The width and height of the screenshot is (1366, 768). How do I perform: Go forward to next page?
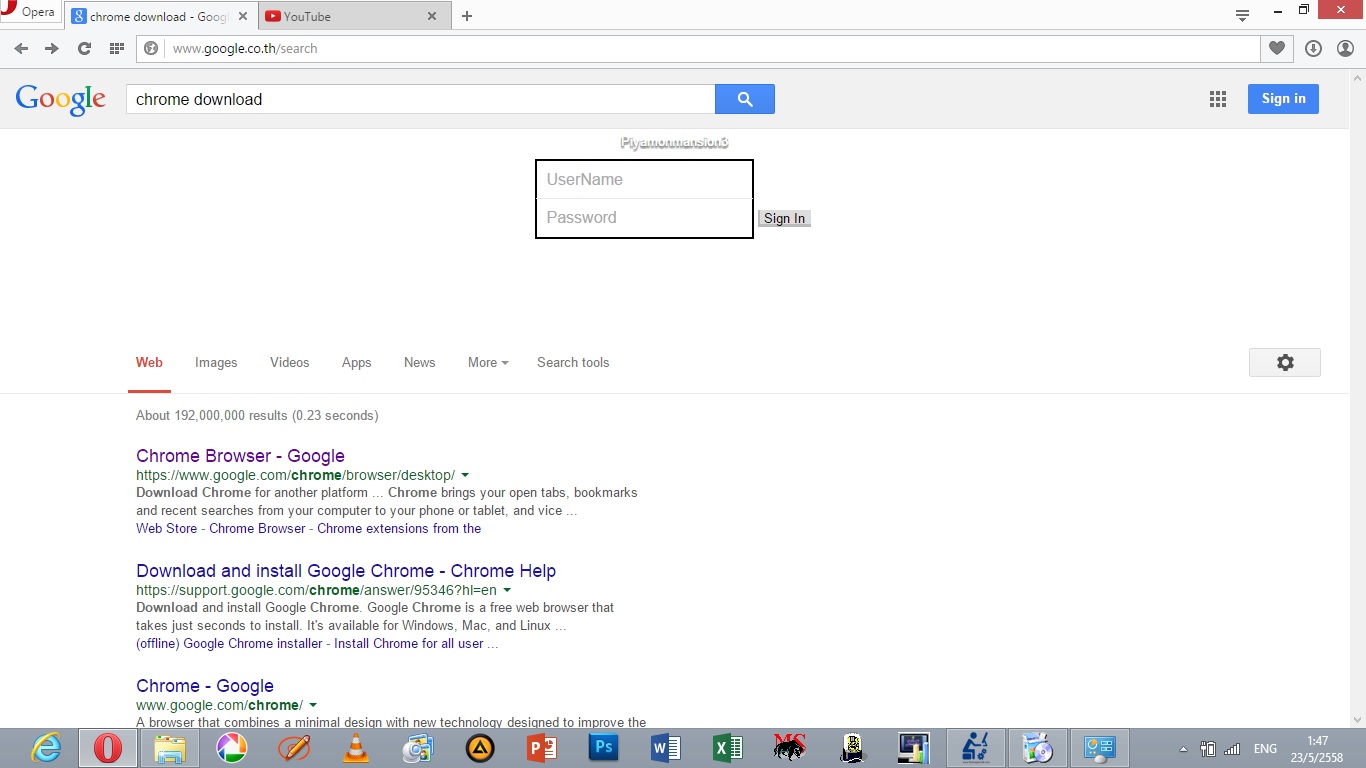(x=52, y=48)
